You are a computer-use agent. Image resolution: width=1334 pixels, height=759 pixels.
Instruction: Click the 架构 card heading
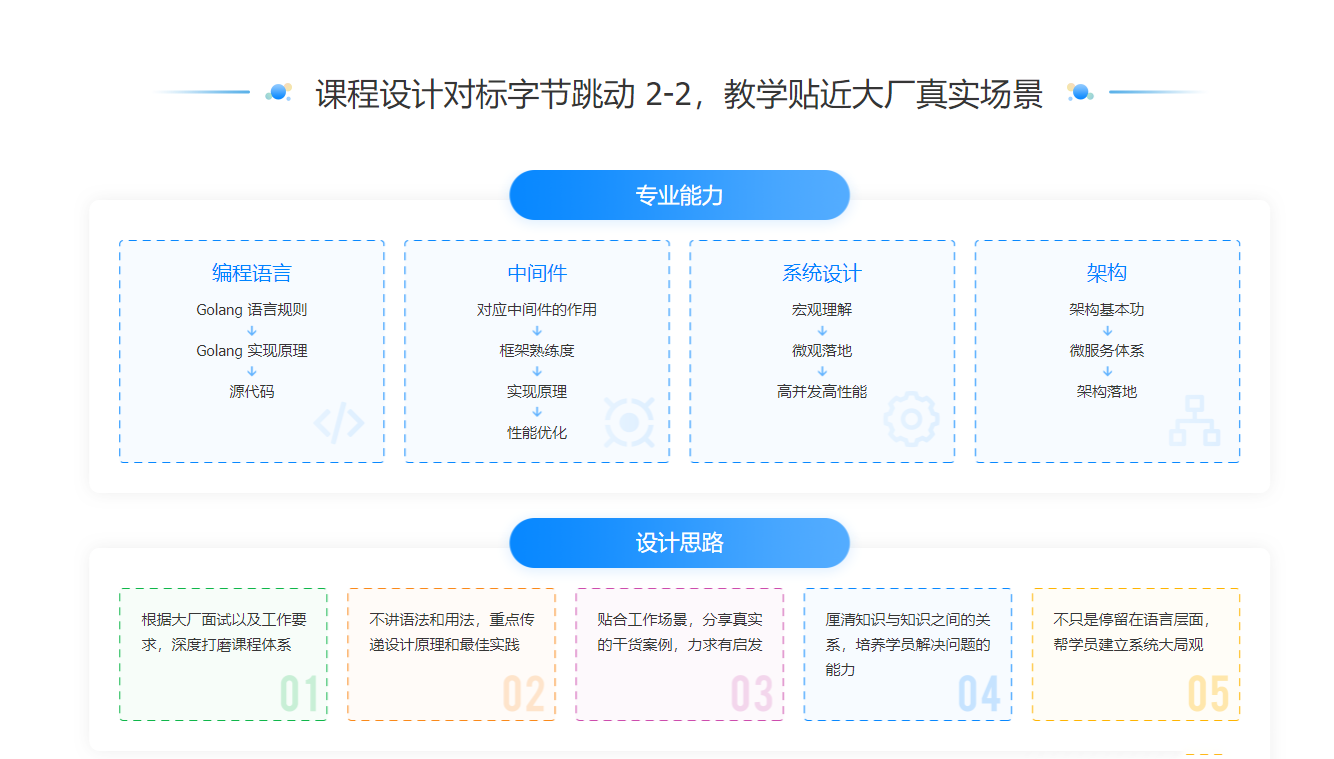[x=1107, y=273]
